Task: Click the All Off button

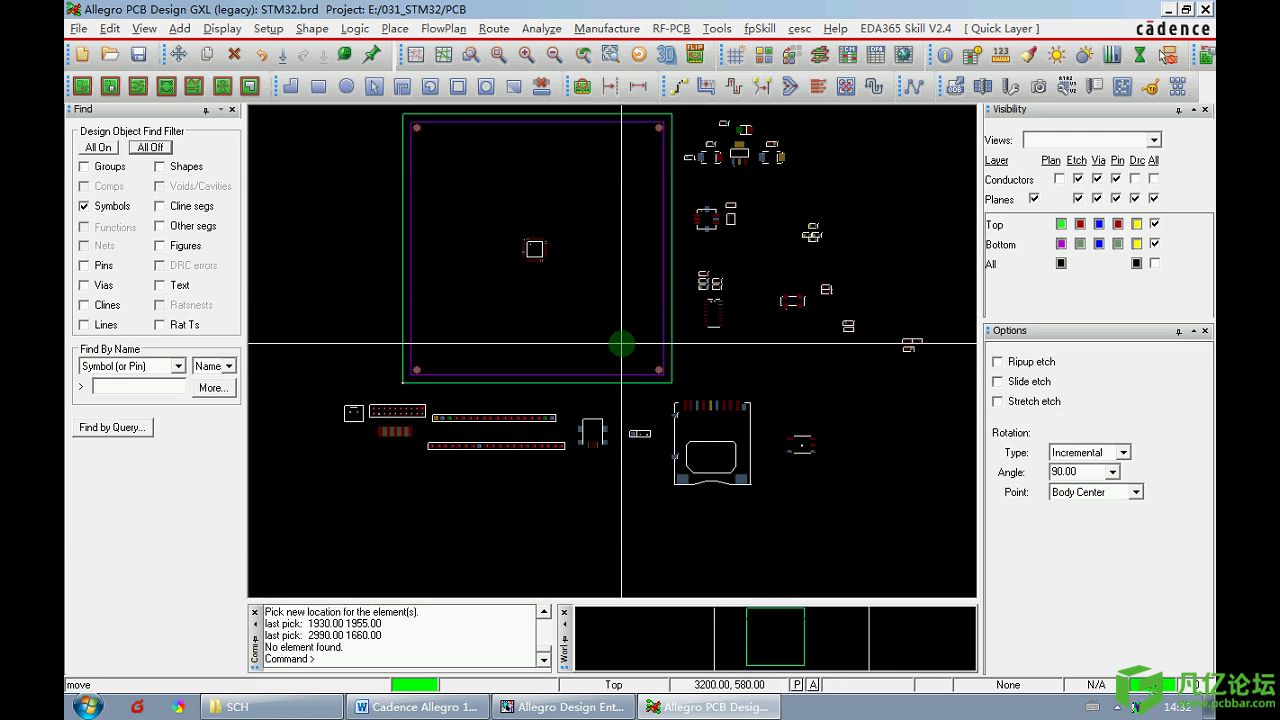Action: click(150, 147)
